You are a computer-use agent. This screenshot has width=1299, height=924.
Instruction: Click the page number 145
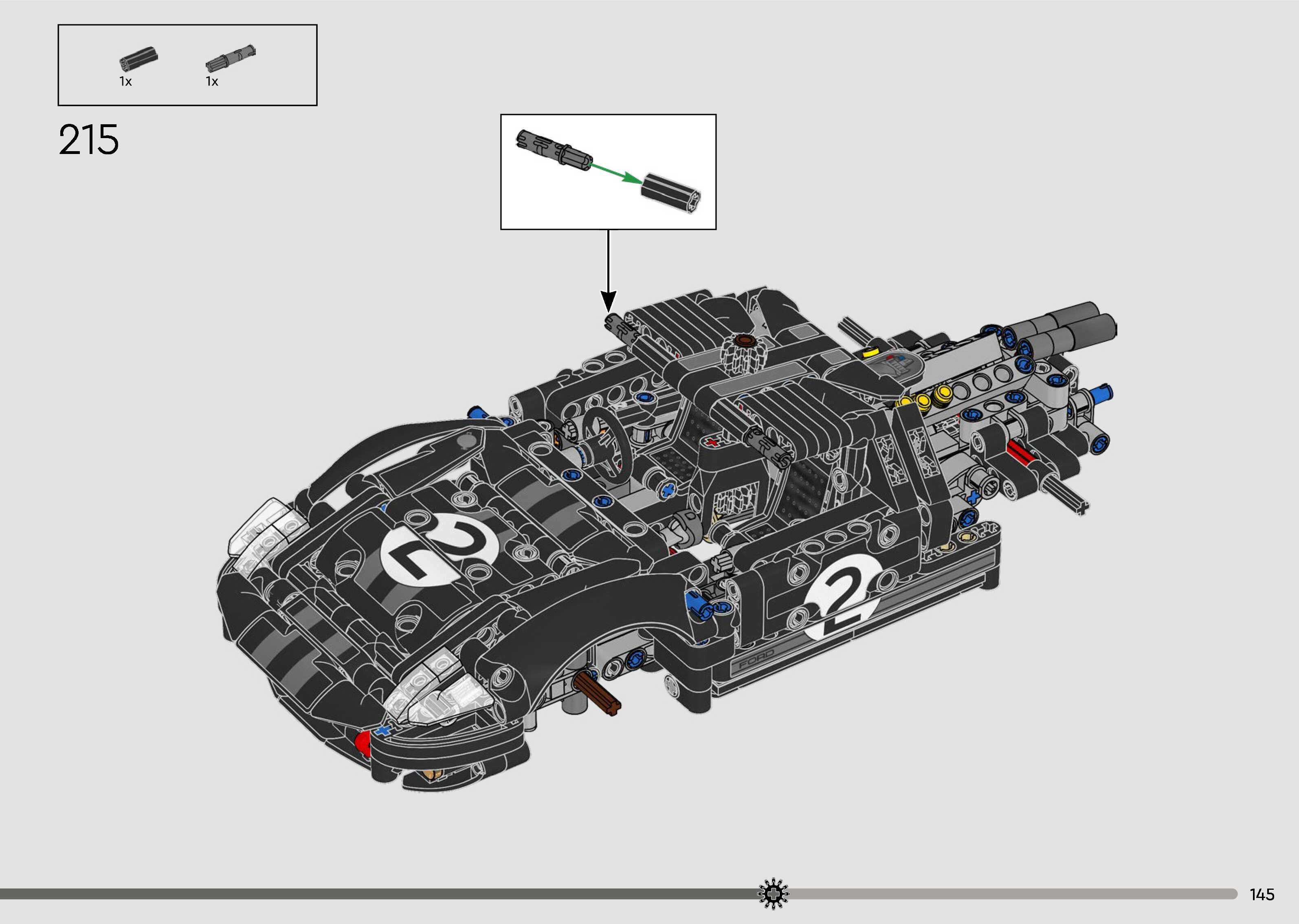1262,894
